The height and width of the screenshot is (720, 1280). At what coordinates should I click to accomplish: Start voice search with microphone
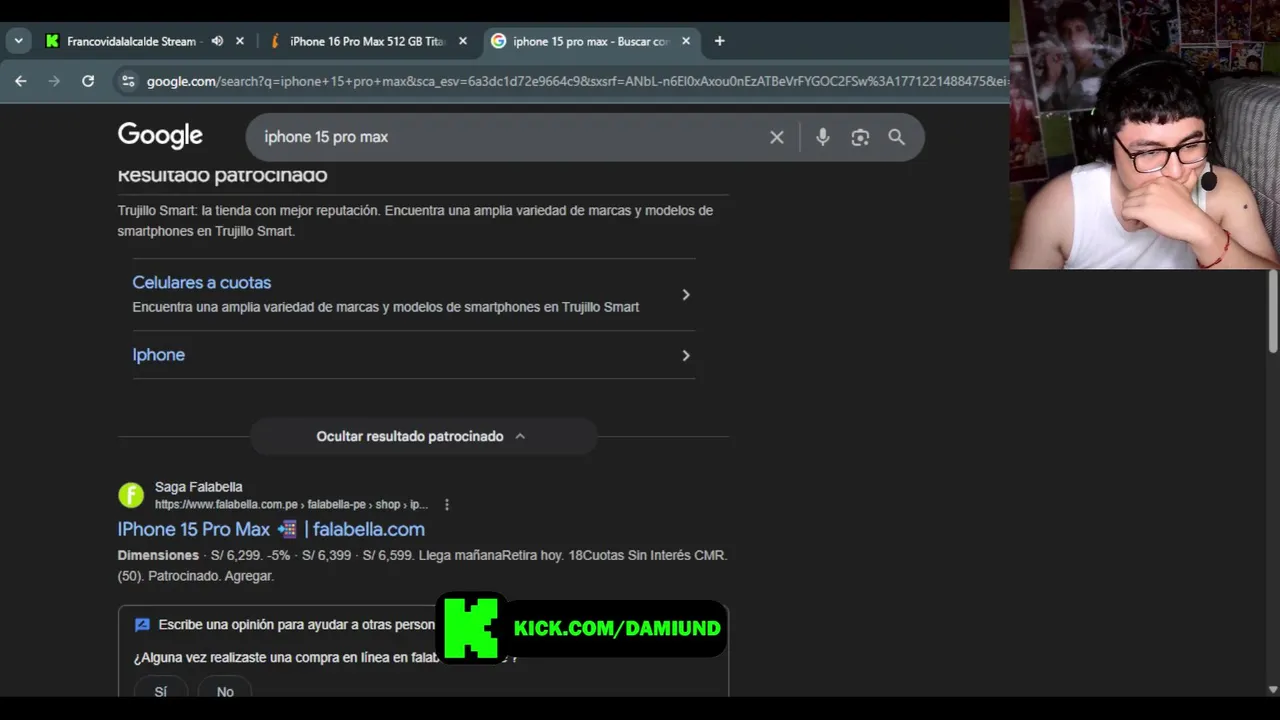click(822, 137)
